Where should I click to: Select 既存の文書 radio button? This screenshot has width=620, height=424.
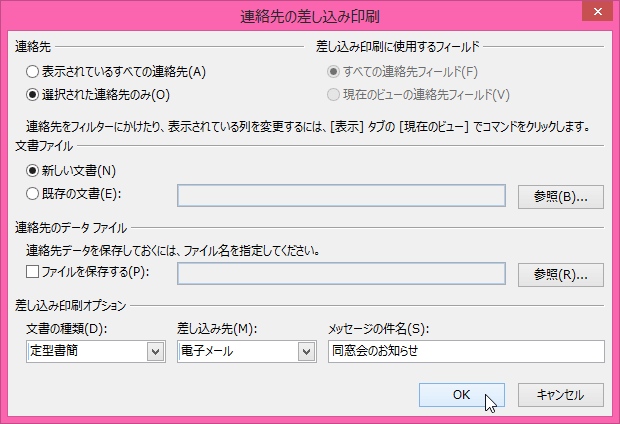point(33,193)
